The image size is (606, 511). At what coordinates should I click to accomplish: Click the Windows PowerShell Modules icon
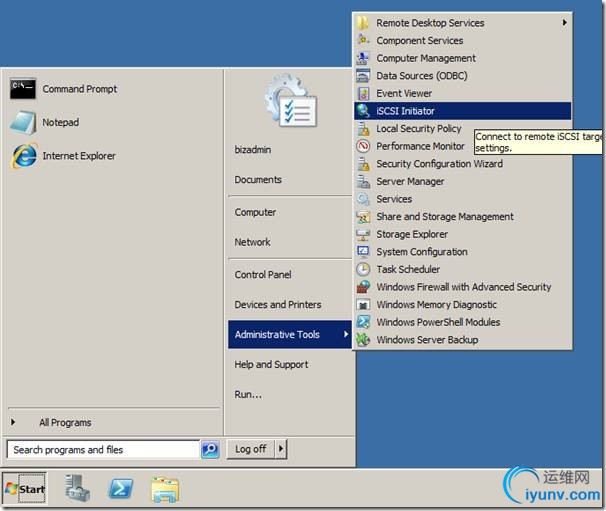(x=363, y=322)
